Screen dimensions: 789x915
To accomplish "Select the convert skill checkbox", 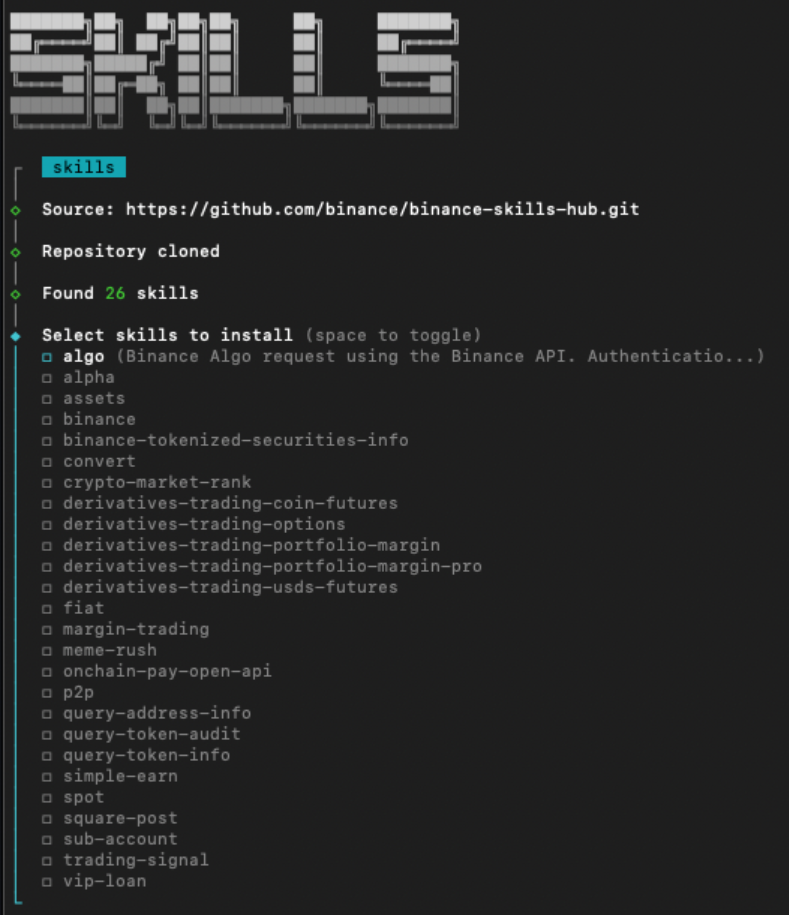I will point(47,462).
